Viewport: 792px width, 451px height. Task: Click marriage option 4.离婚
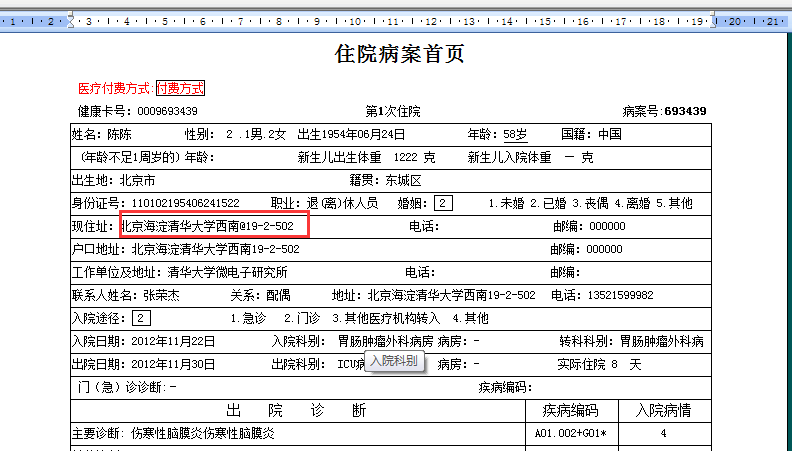point(631,204)
